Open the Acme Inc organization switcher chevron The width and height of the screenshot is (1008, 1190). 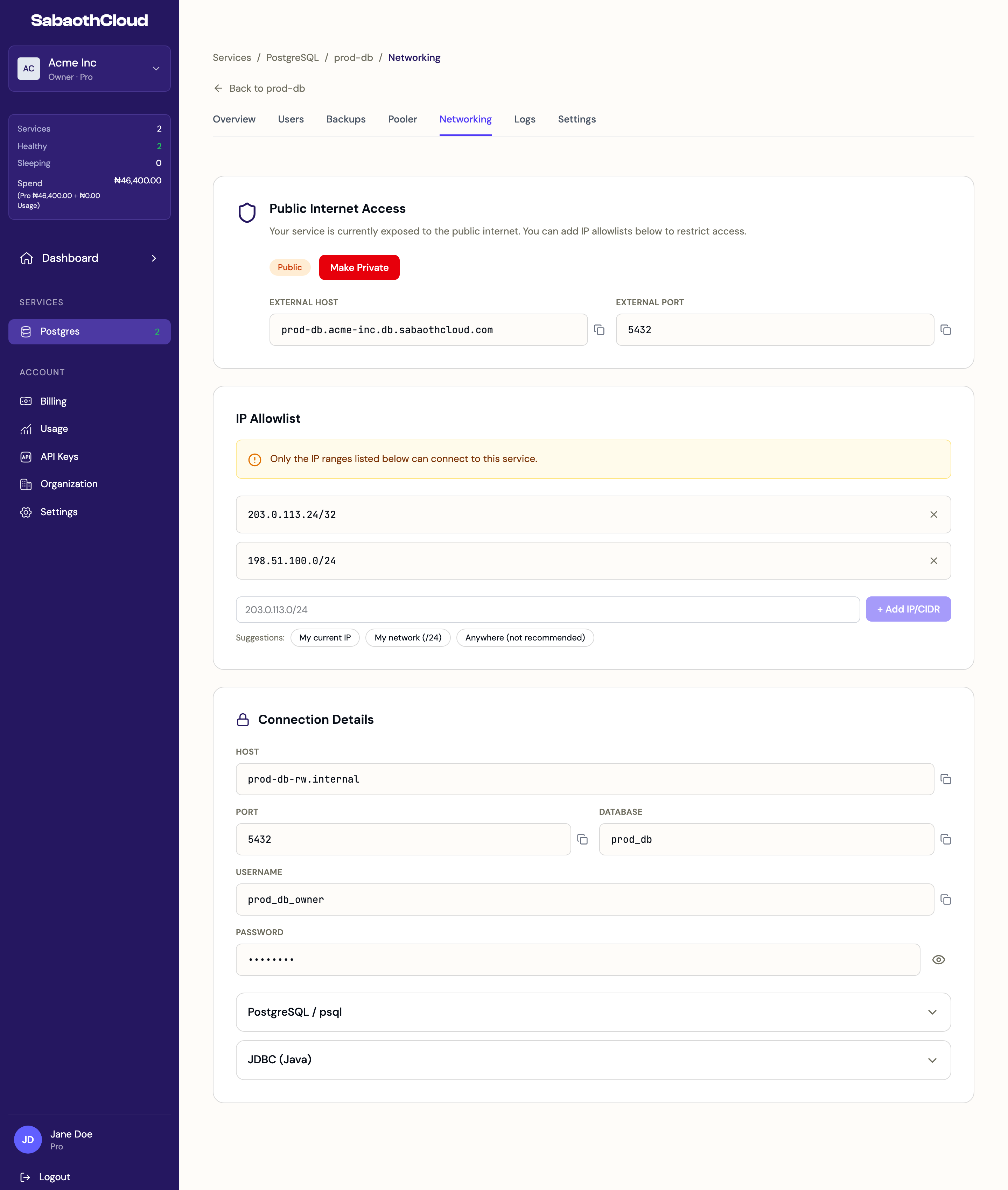[x=156, y=69]
